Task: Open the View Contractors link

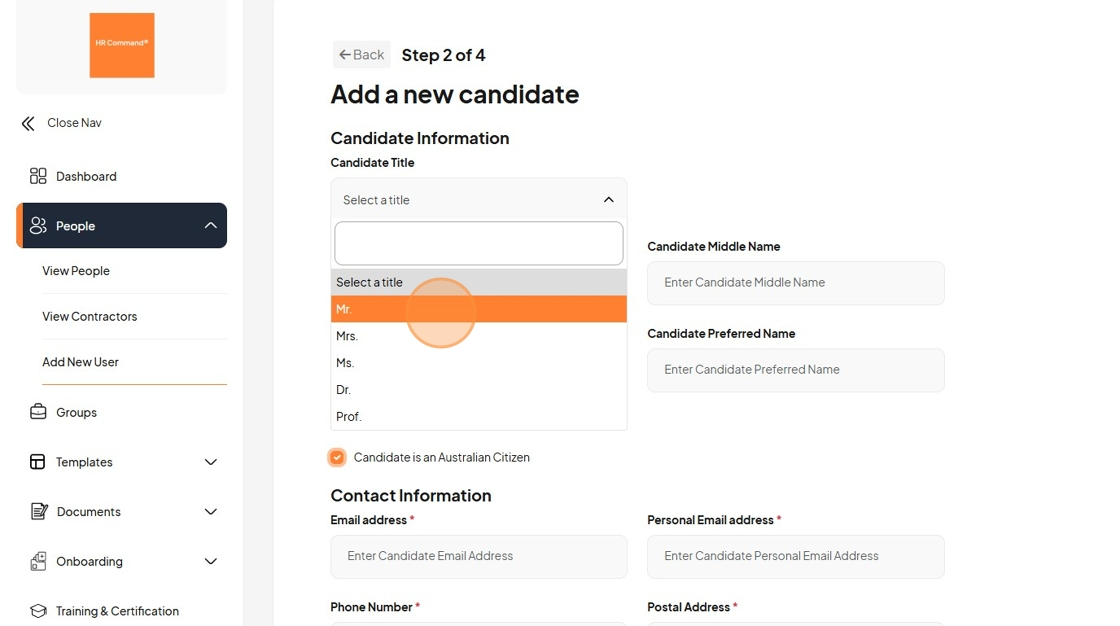Action: pyautogui.click(x=89, y=316)
